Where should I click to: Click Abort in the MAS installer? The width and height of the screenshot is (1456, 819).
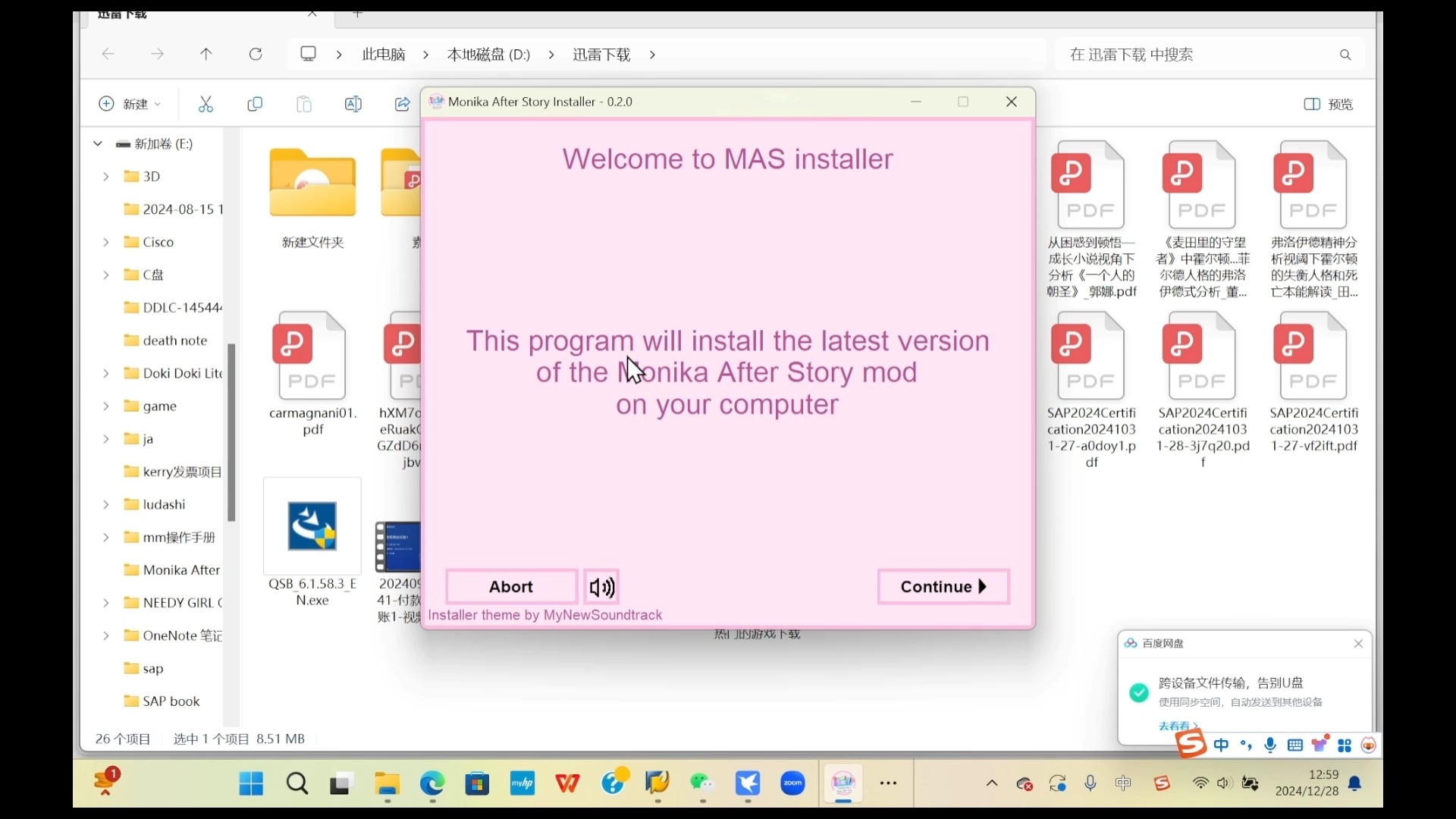(x=511, y=587)
